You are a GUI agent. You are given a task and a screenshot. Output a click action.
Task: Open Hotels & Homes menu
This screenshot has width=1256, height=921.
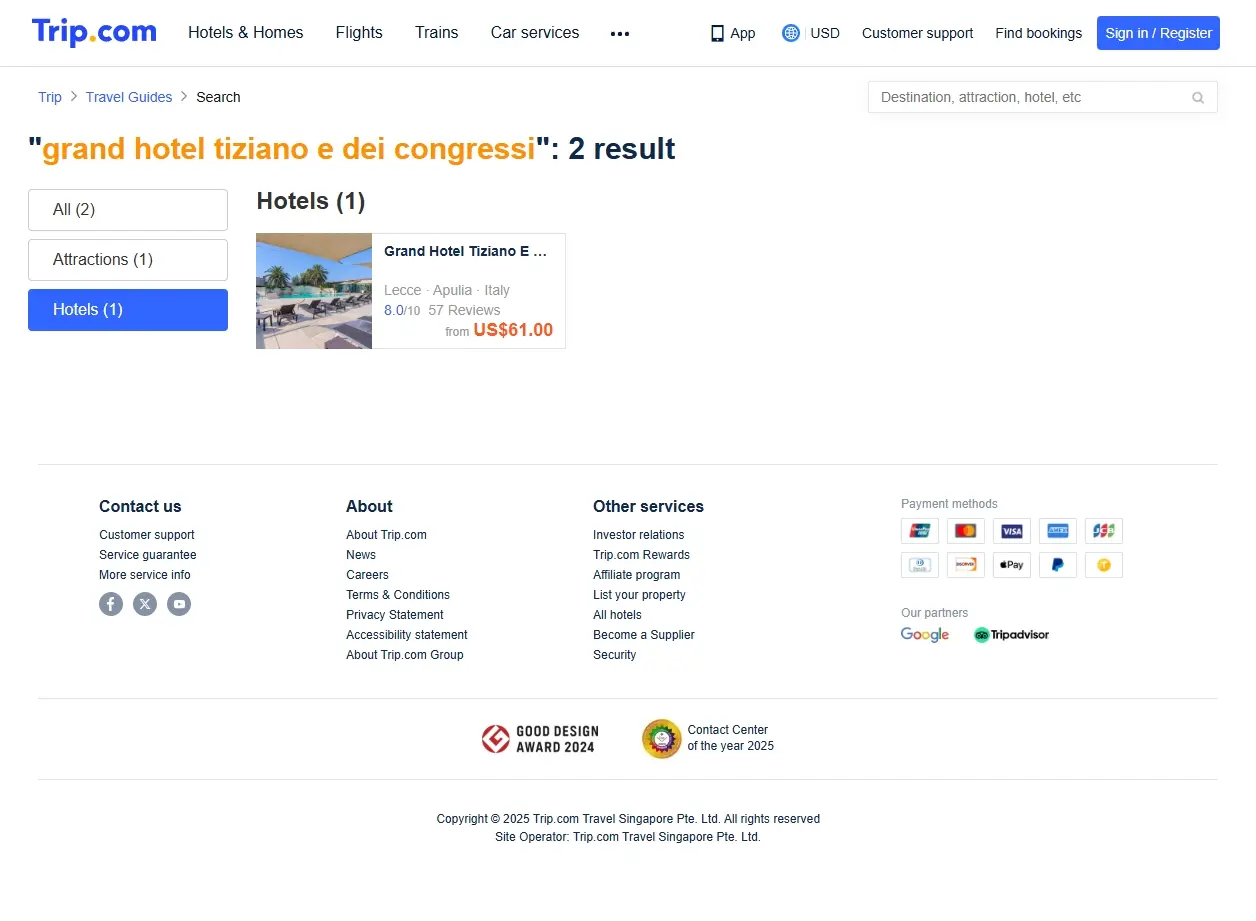pos(246,33)
